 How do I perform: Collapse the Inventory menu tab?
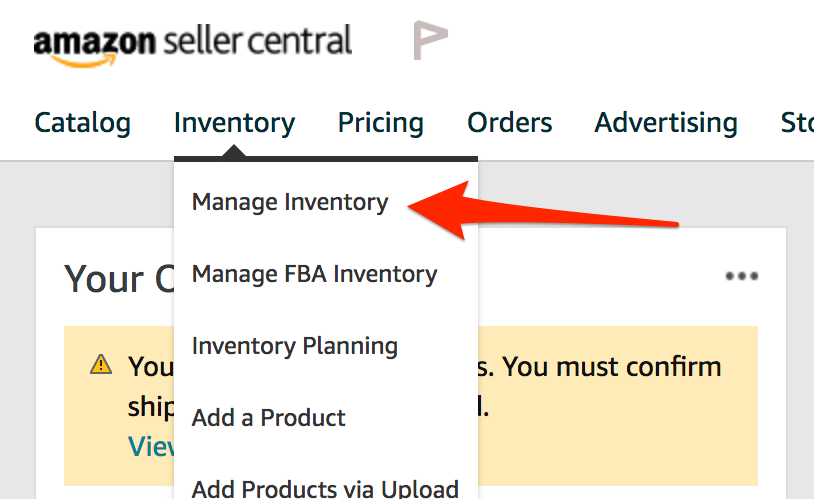(x=234, y=123)
